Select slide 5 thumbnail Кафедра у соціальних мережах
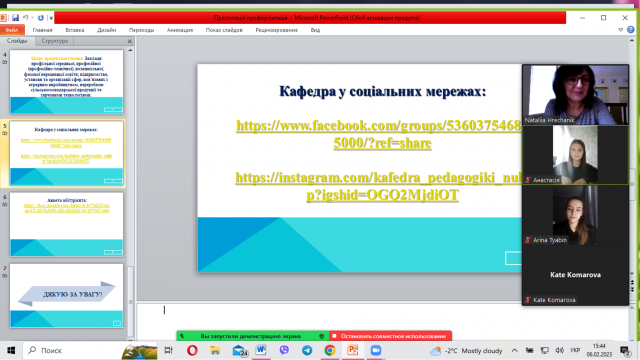 click(x=67, y=153)
